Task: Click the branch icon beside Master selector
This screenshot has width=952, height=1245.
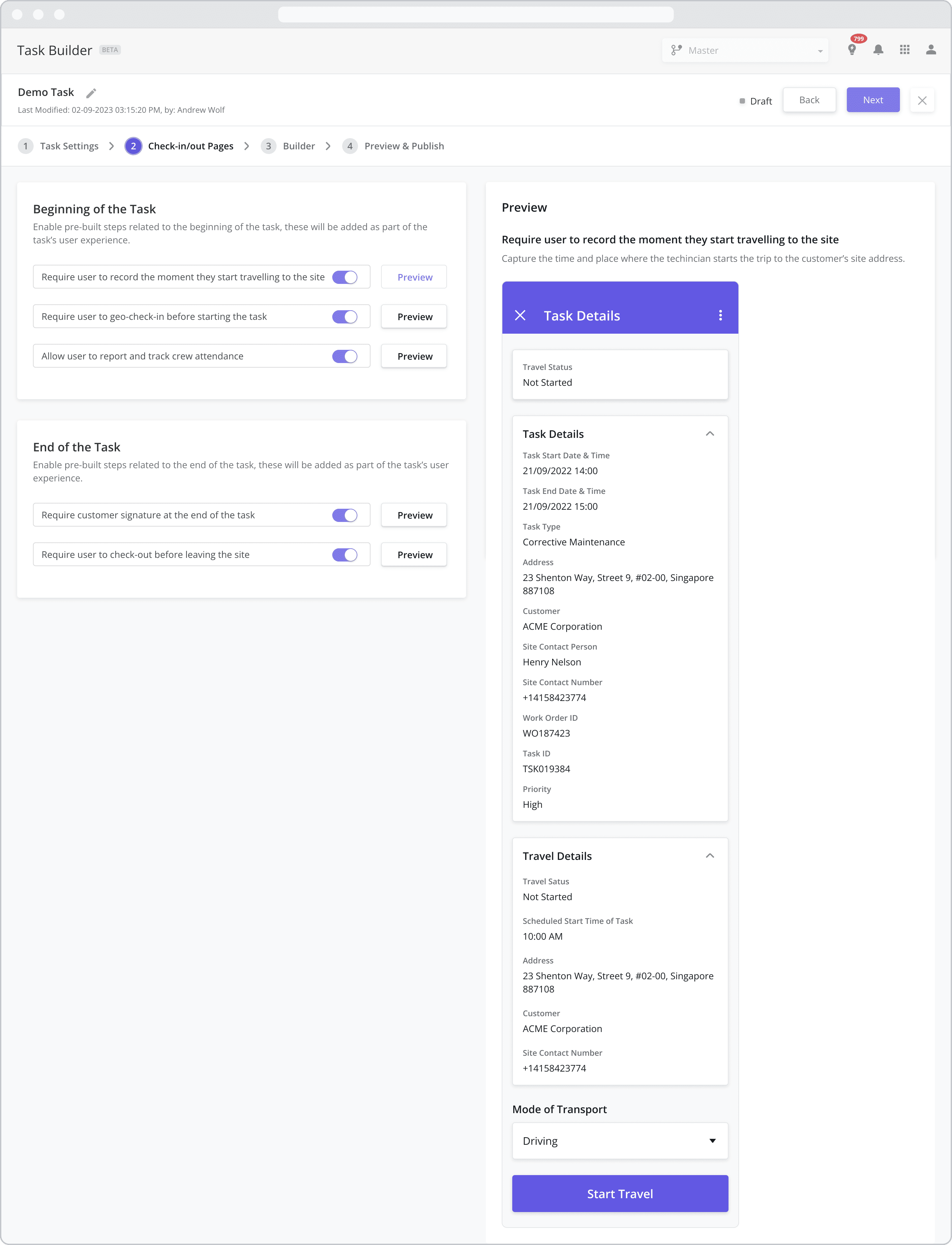Action: (677, 50)
